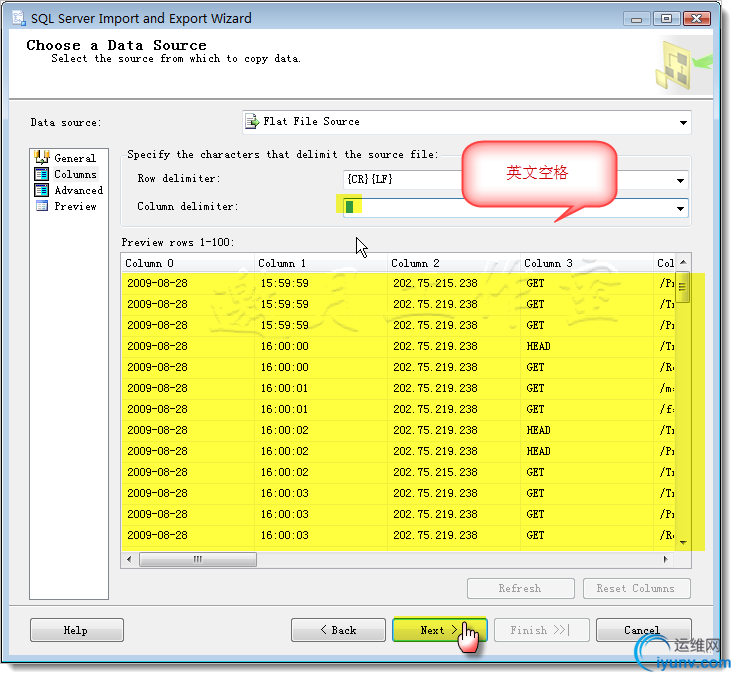The width and height of the screenshot is (737, 679).
Task: Open the Data source dropdown
Action: point(683,123)
